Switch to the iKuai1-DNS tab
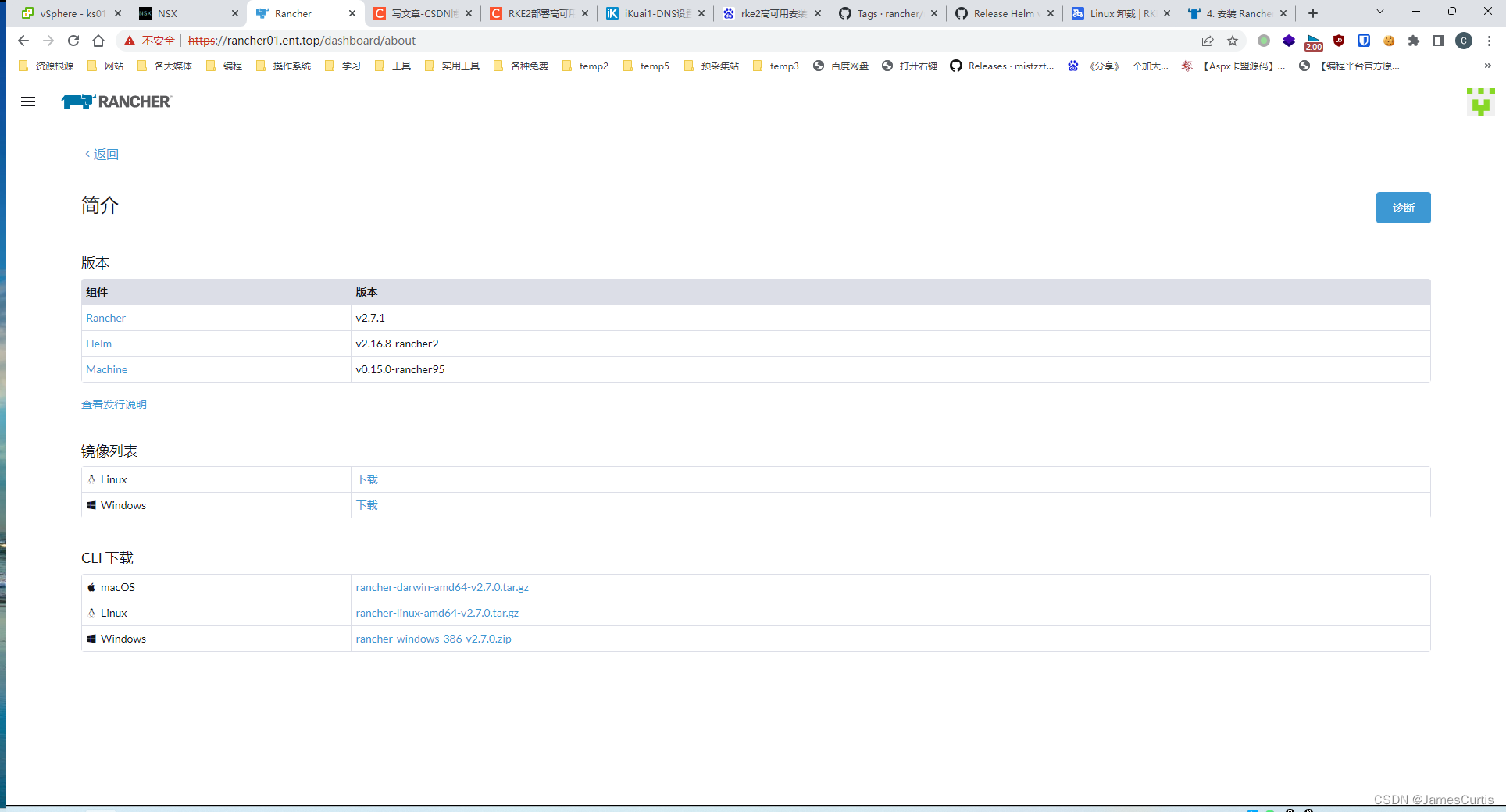 click(x=655, y=13)
